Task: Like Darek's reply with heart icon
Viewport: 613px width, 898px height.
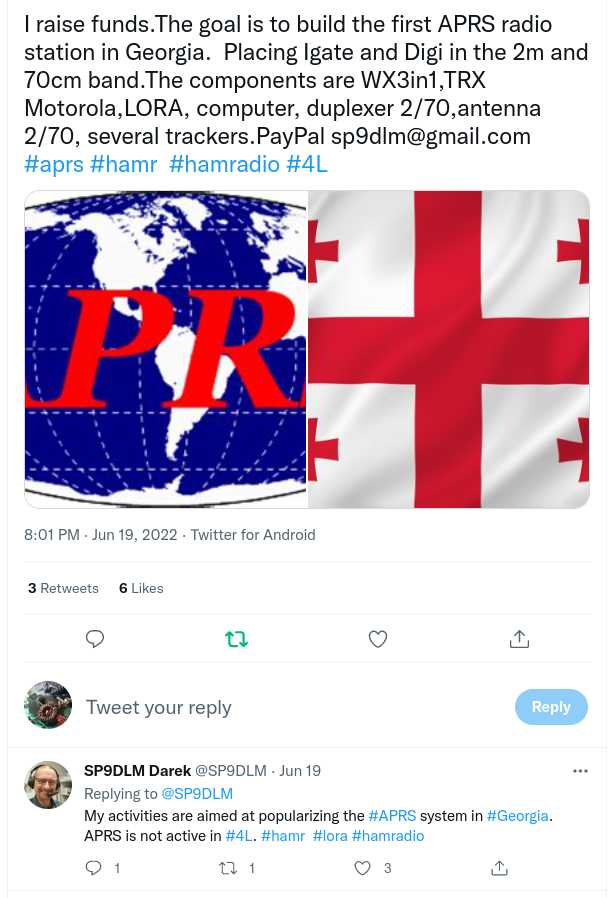Action: point(362,868)
